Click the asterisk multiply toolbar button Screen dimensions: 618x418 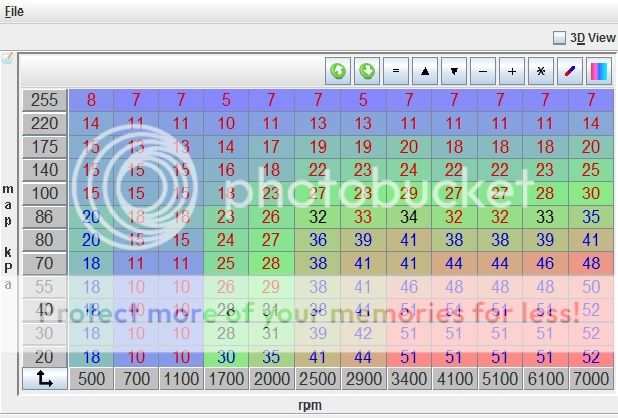pos(541,71)
